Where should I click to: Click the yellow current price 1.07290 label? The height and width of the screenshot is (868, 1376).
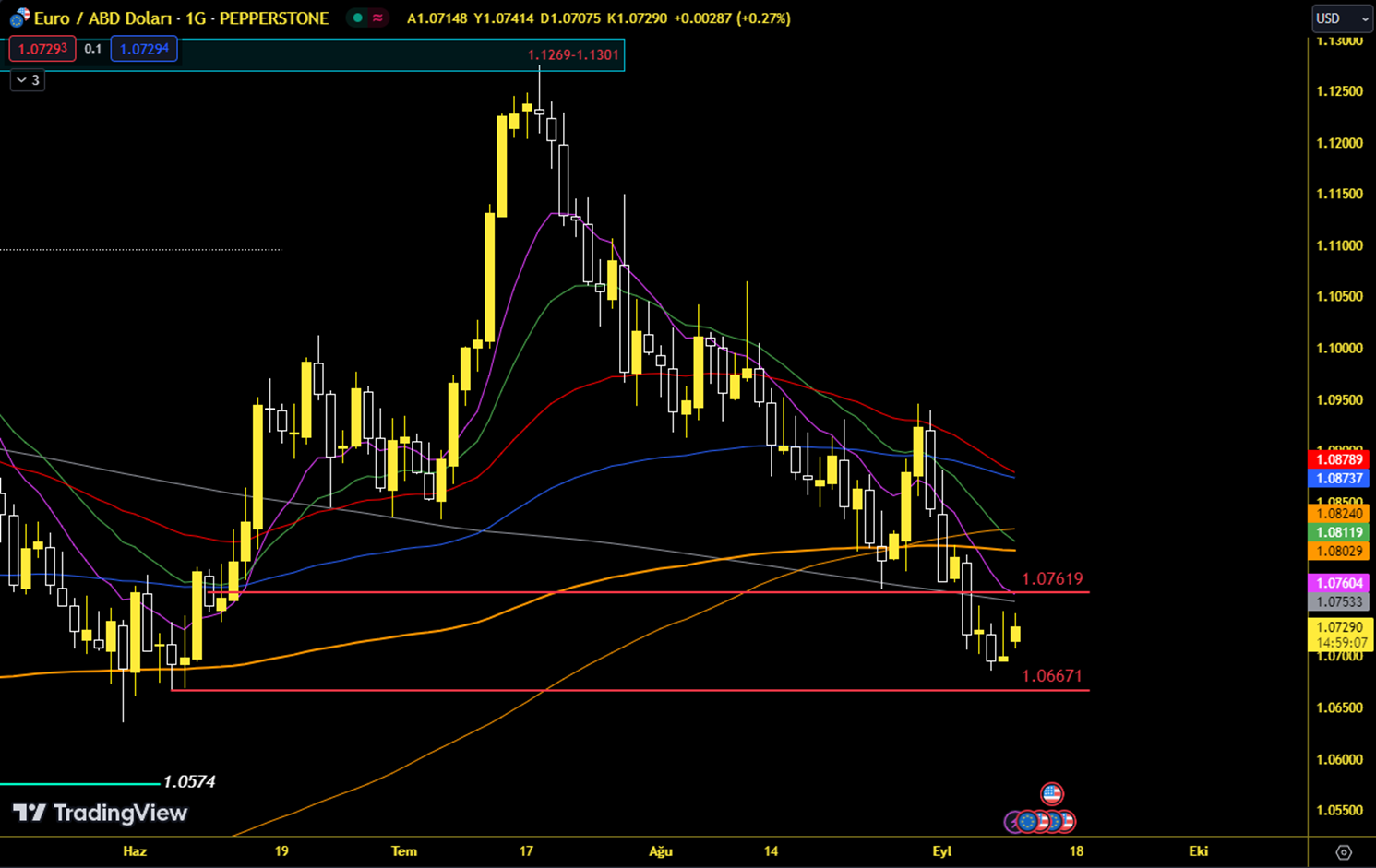coord(1340,627)
